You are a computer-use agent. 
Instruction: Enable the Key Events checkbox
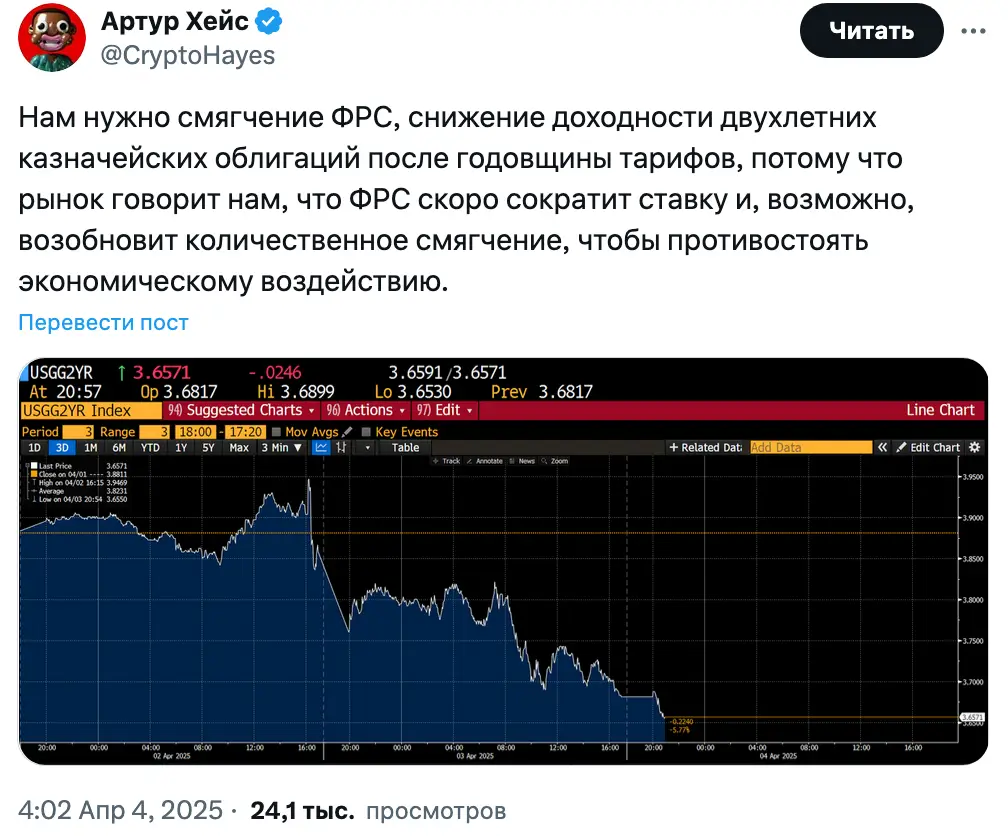[x=366, y=432]
